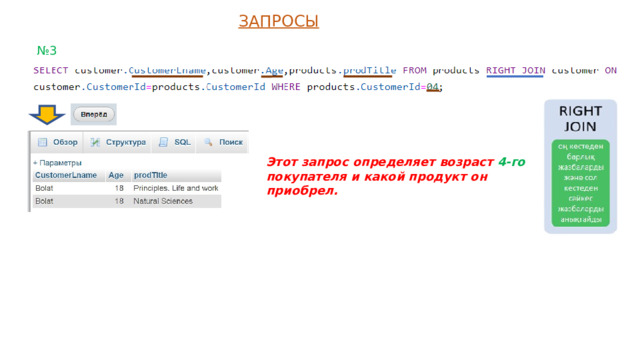Click the prodTitle field in query
This screenshot has height=360, width=640.
[x=369, y=70]
